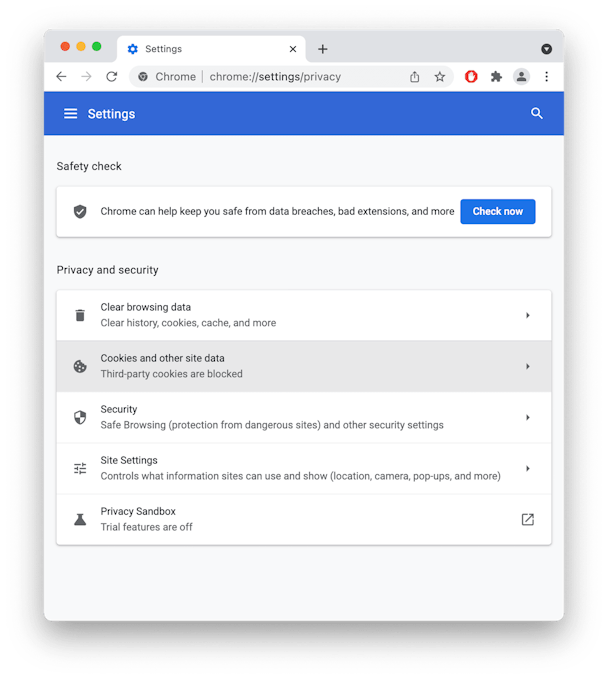Select the Settings browser tab
608x679 pixels.
pos(211,49)
